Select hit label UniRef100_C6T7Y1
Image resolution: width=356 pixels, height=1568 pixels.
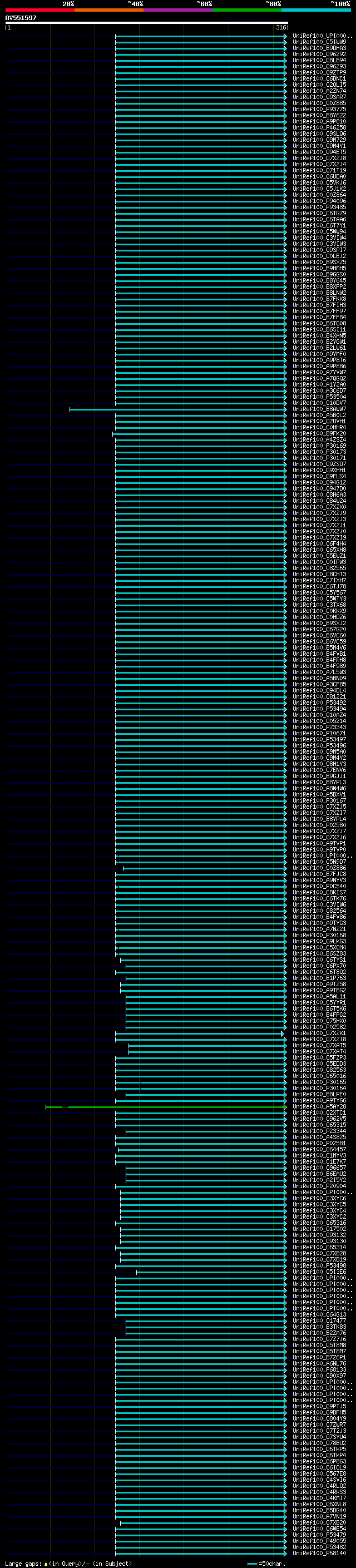coord(319,225)
